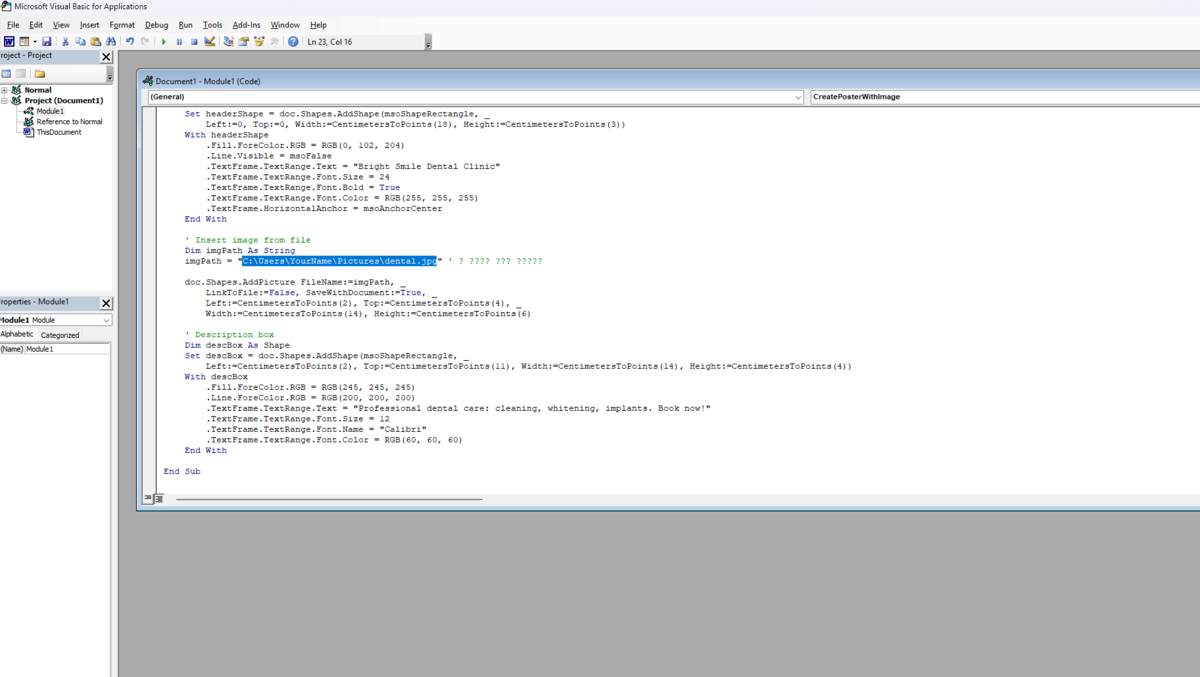Switch to Procedure View at the code window's bottom-left
This screenshot has height=677, width=1200.
pyautogui.click(x=148, y=498)
